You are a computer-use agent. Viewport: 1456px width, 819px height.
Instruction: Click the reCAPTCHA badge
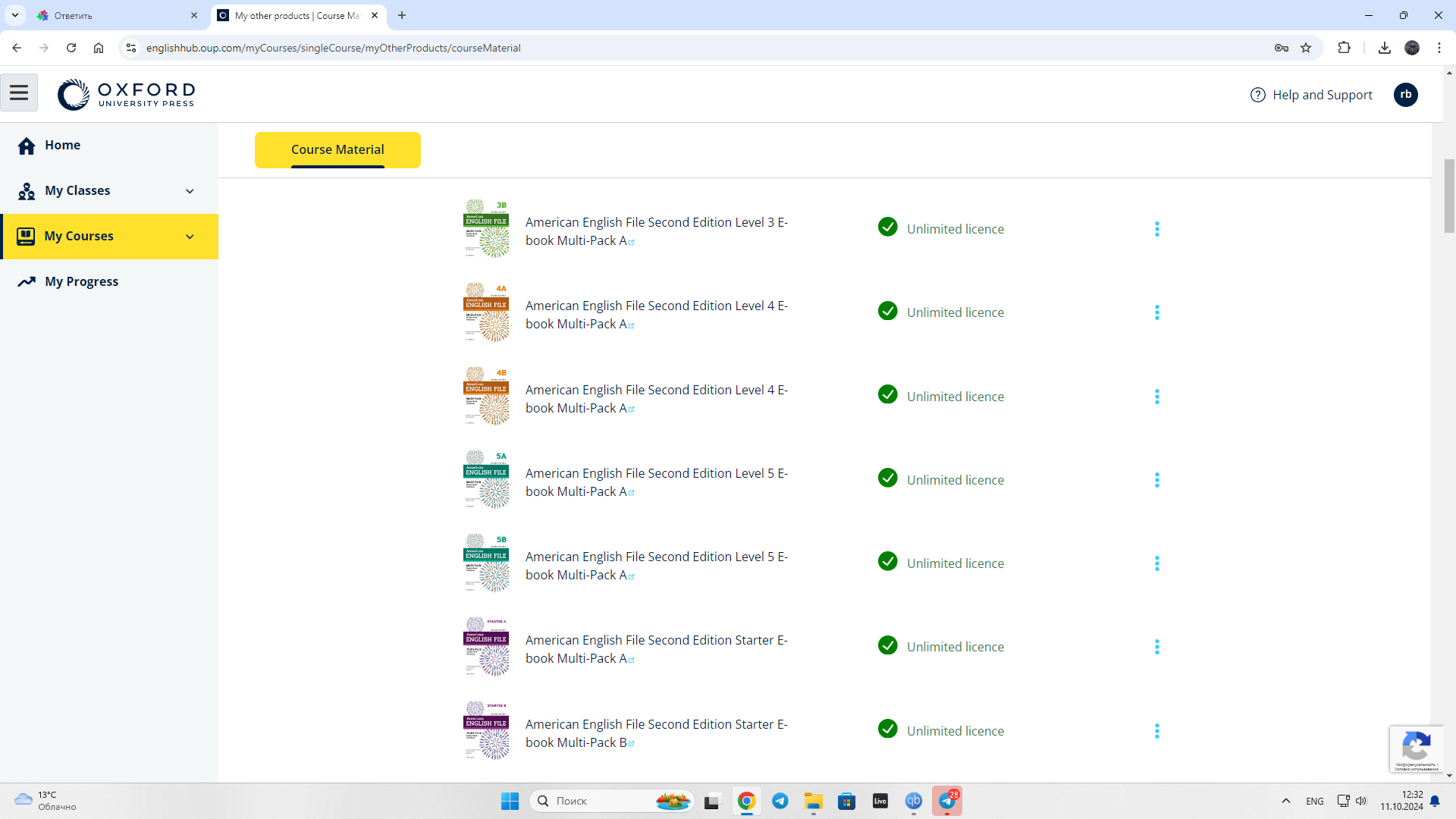click(1417, 749)
